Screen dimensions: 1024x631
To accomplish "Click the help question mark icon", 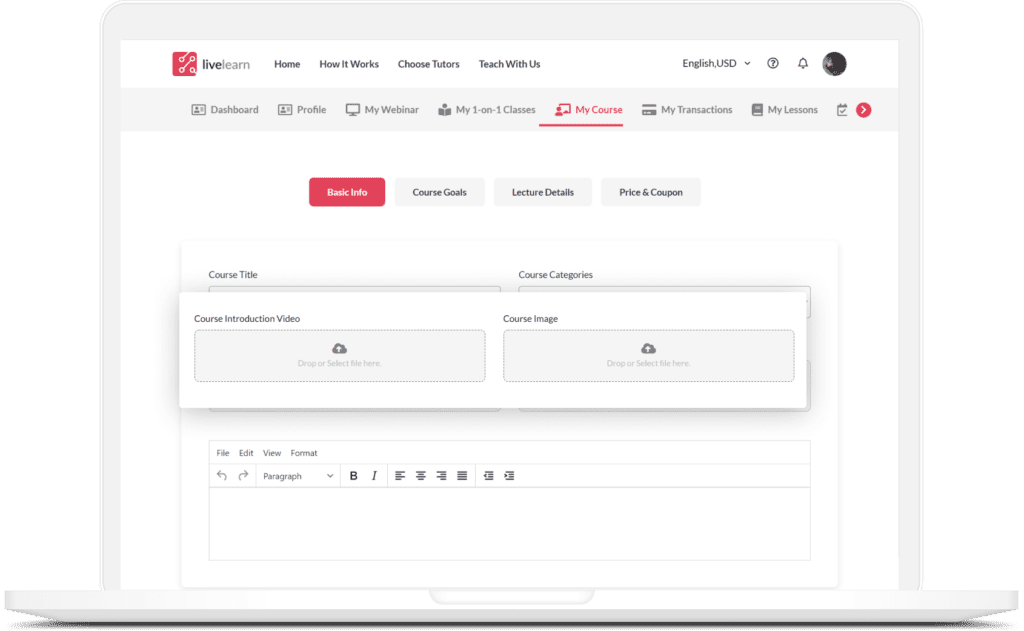I will coord(772,63).
